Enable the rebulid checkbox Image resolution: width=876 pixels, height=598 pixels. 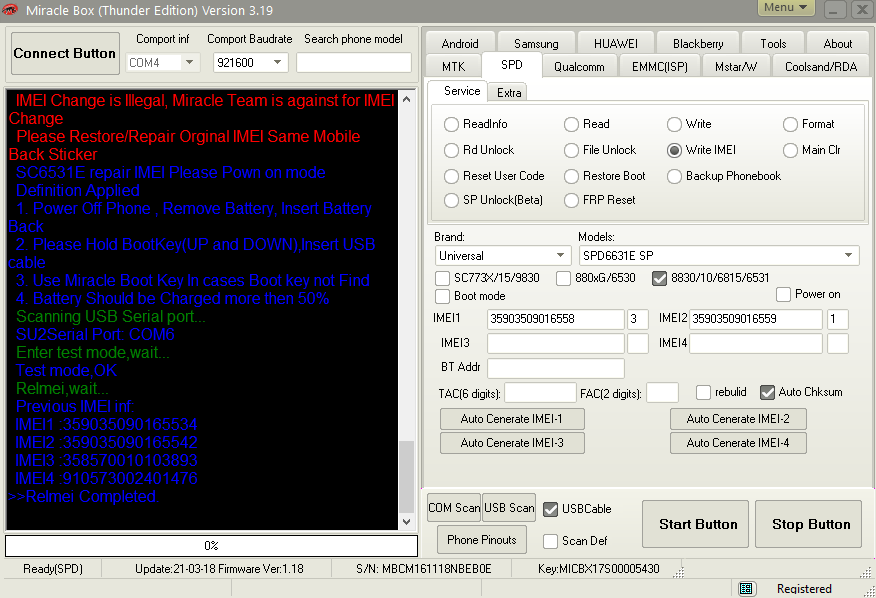(x=703, y=392)
